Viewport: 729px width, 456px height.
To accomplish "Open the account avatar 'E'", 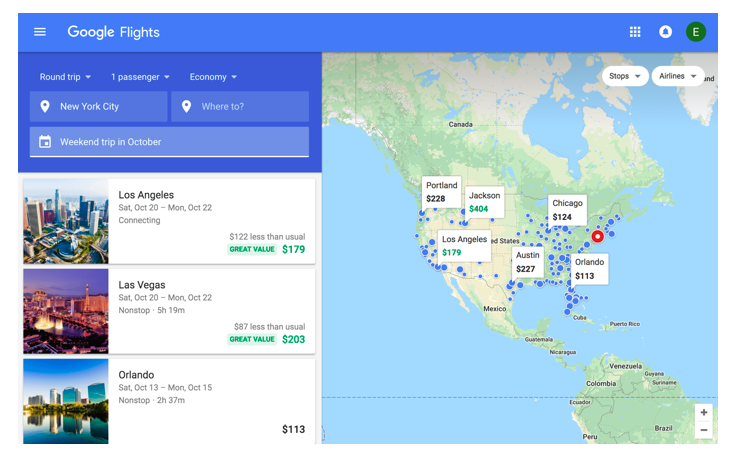I will coord(695,32).
